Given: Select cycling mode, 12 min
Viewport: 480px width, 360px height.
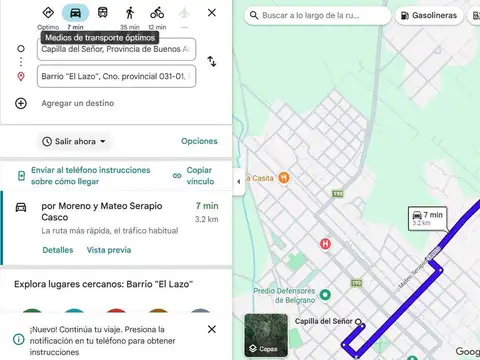Looking at the screenshot, I should point(157,13).
